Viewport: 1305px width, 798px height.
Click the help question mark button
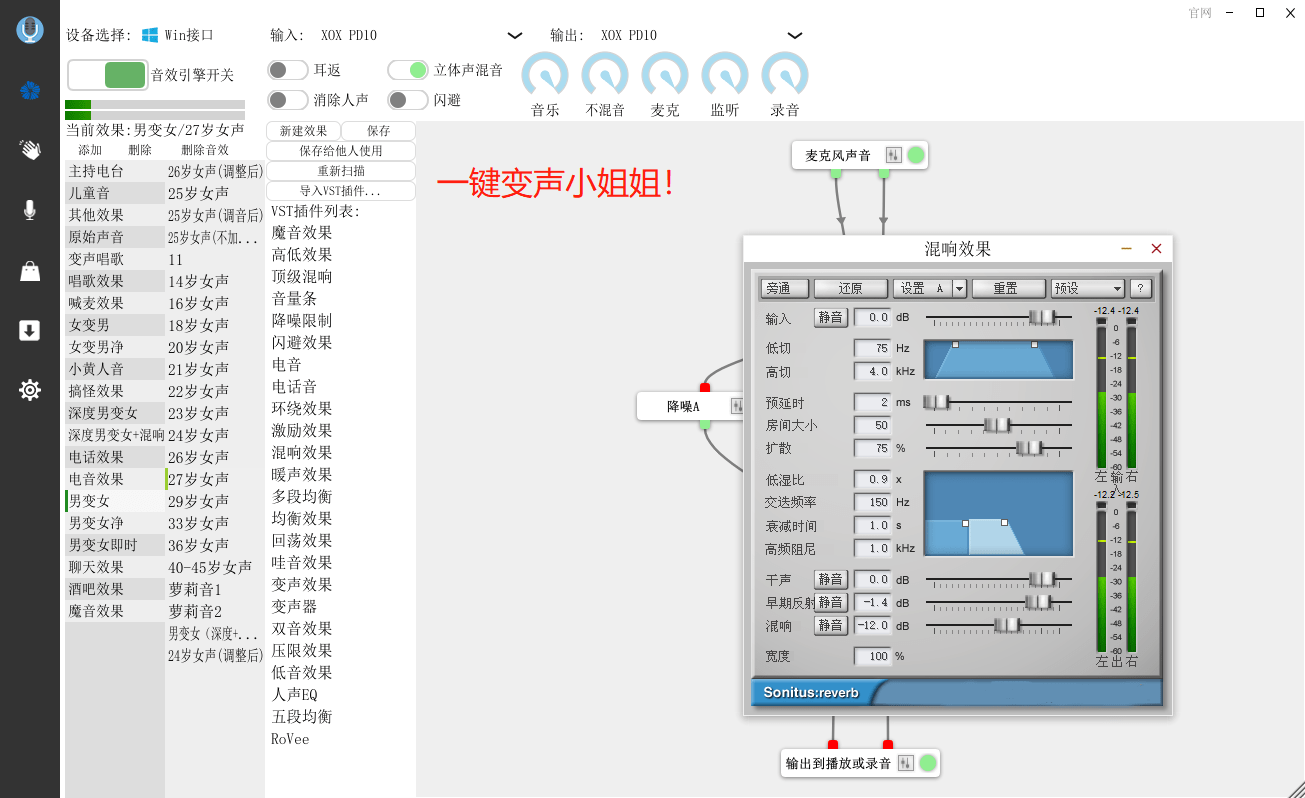[1141, 288]
